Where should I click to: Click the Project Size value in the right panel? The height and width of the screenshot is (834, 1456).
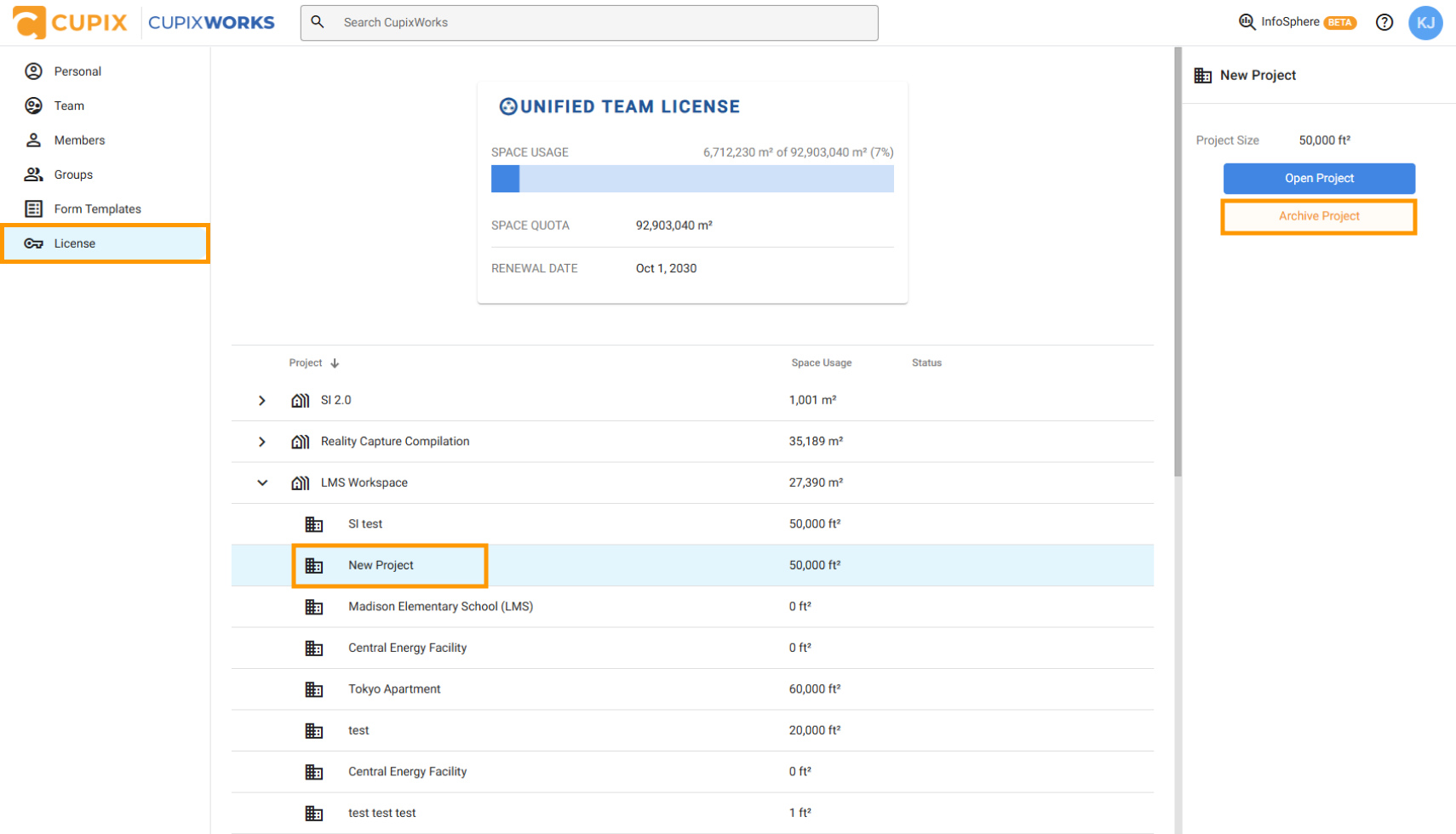click(x=1325, y=140)
